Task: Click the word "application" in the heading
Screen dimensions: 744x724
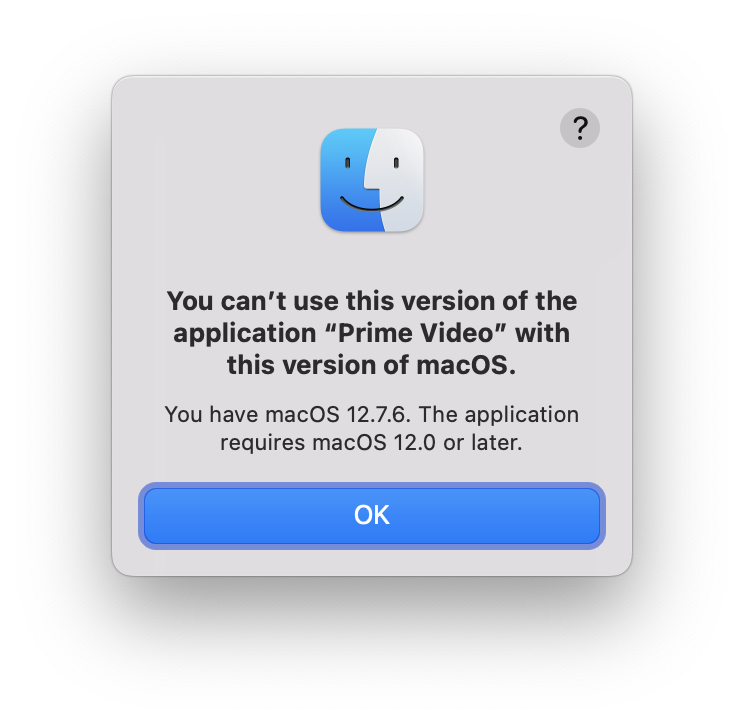Action: (244, 334)
